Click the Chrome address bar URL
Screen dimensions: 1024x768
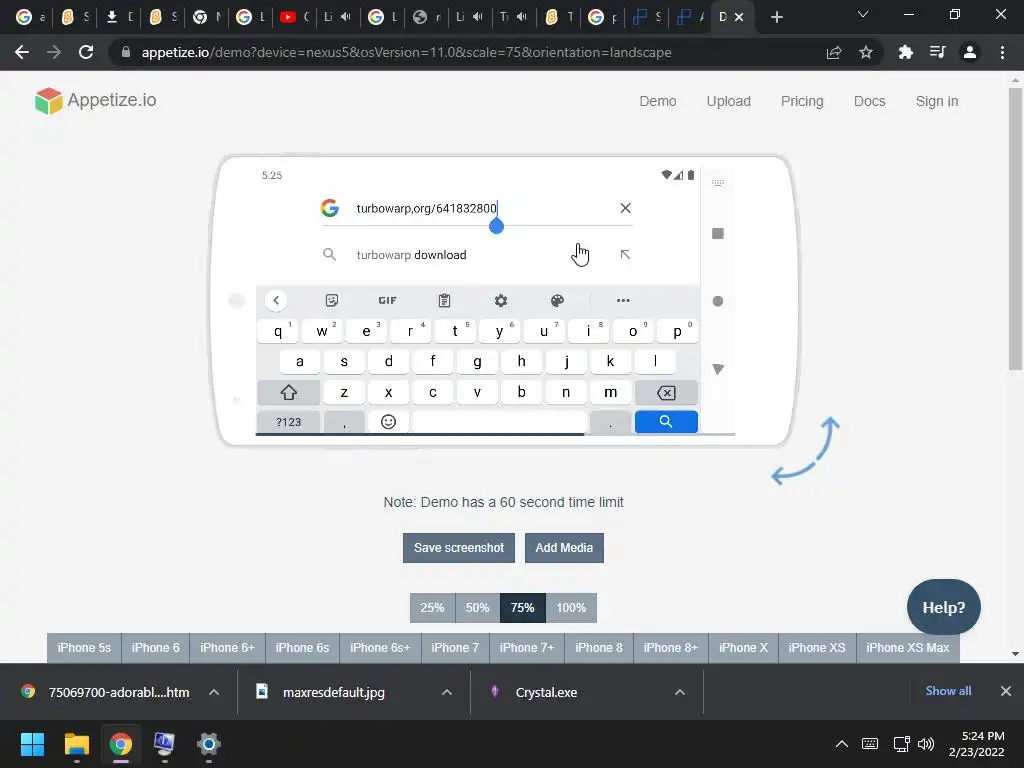pyautogui.click(x=406, y=52)
